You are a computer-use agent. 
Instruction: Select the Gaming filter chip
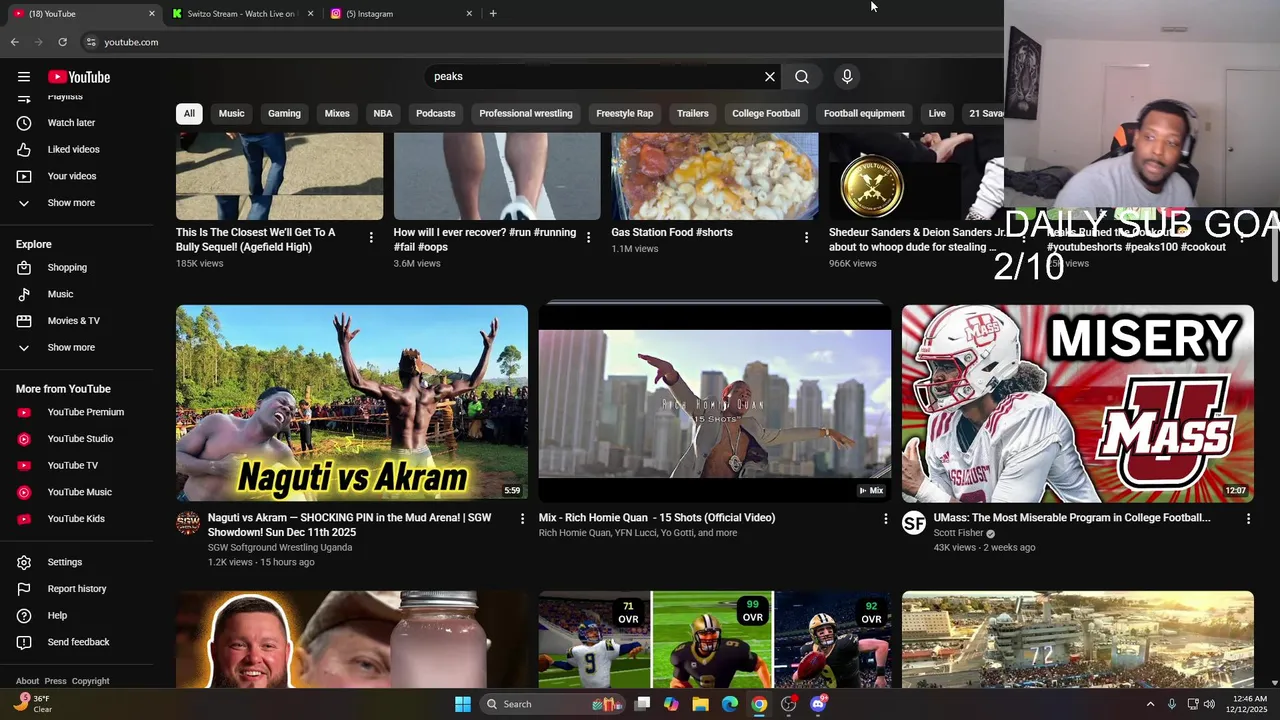284,113
